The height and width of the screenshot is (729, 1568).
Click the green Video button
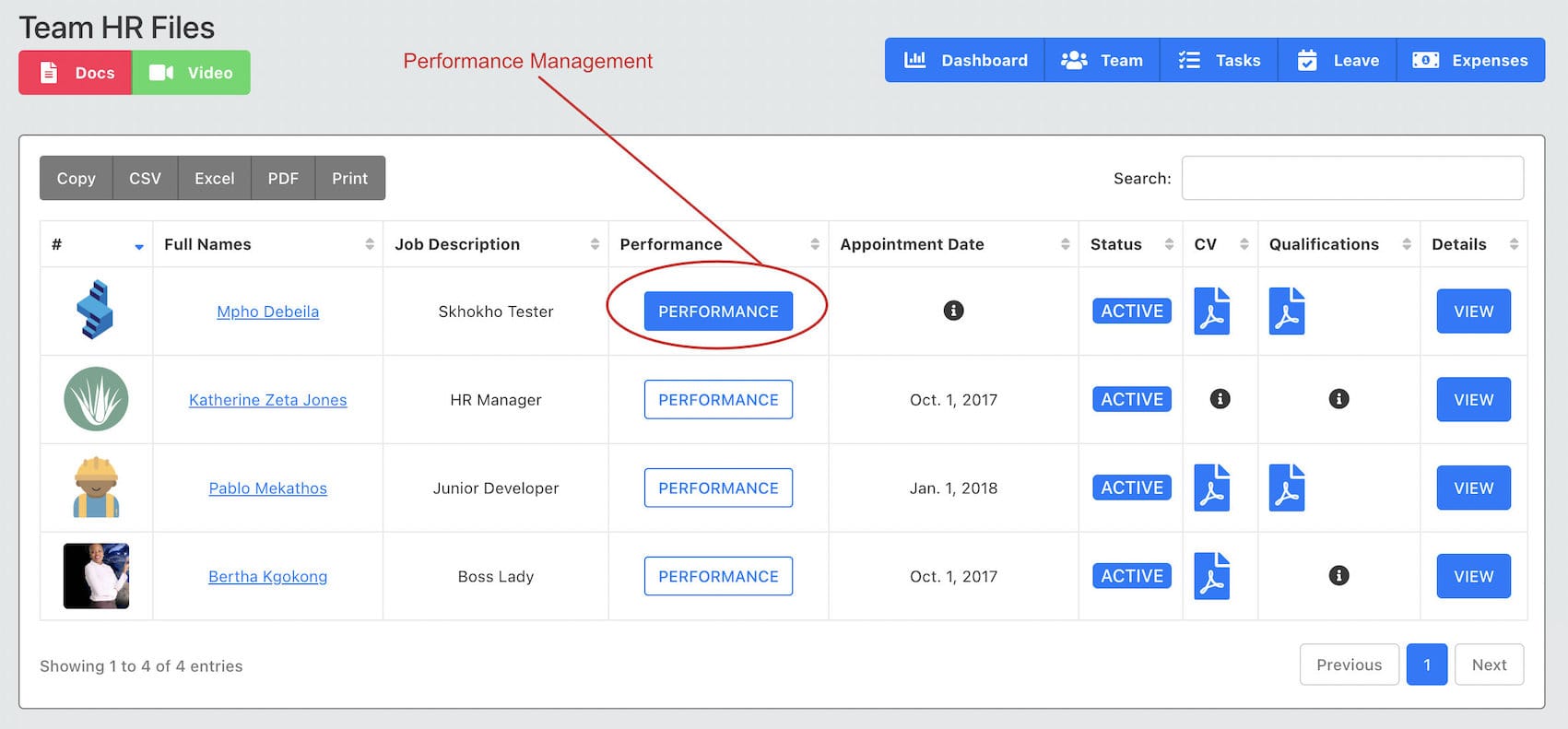(x=192, y=73)
